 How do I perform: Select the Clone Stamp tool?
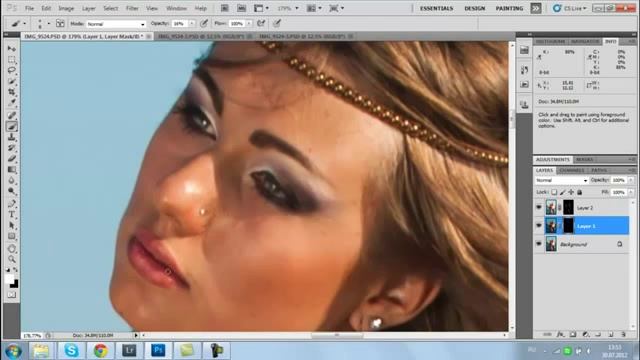coord(11,137)
